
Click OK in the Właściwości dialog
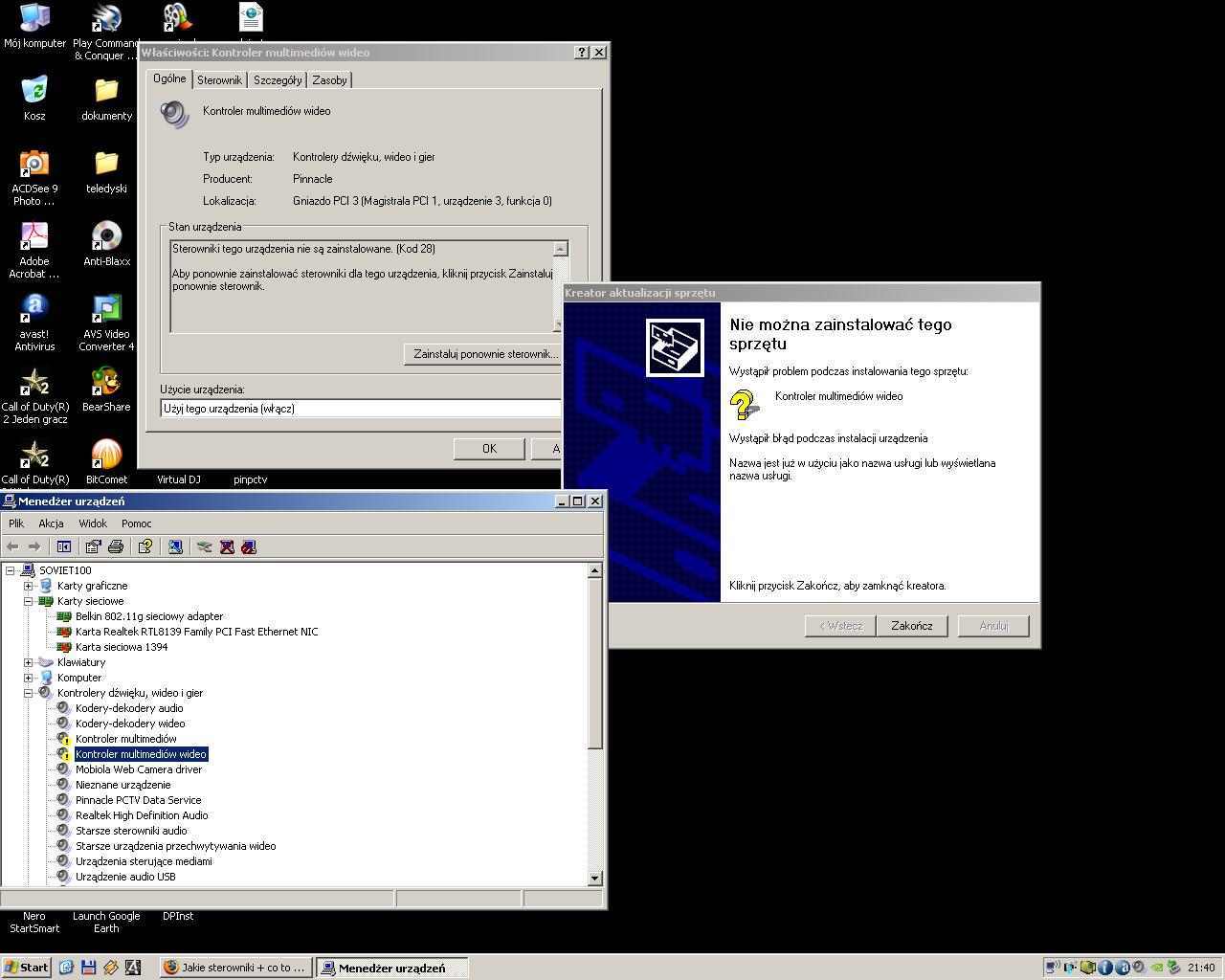tap(489, 449)
